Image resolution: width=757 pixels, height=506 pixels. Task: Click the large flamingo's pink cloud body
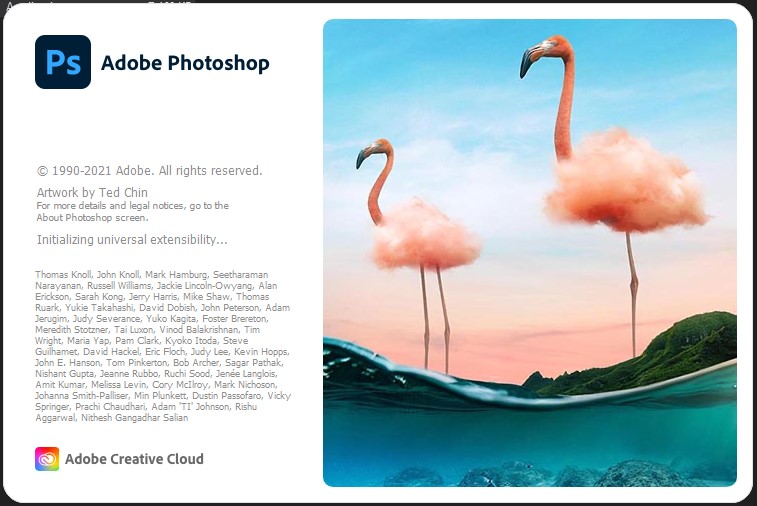(626, 181)
